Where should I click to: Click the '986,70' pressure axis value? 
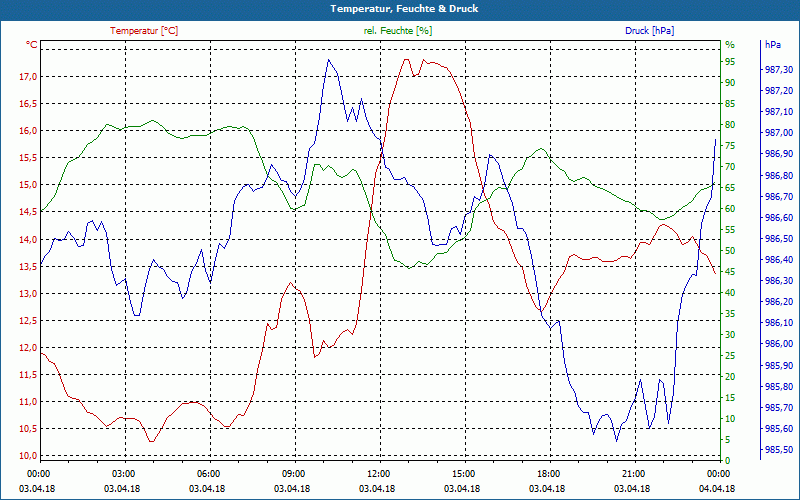(x=779, y=196)
